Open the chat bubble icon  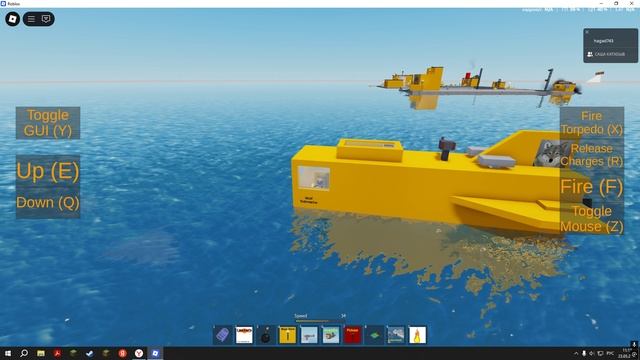coord(46,19)
